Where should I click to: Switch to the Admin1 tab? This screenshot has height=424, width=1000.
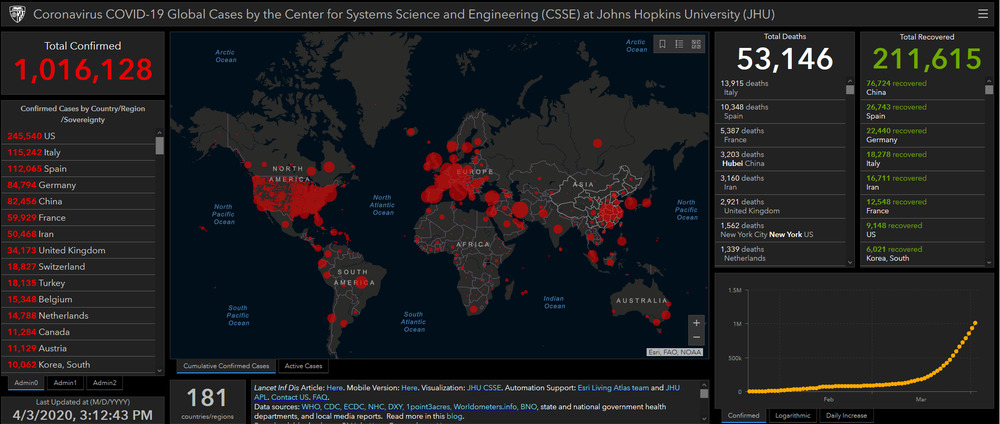(66, 382)
